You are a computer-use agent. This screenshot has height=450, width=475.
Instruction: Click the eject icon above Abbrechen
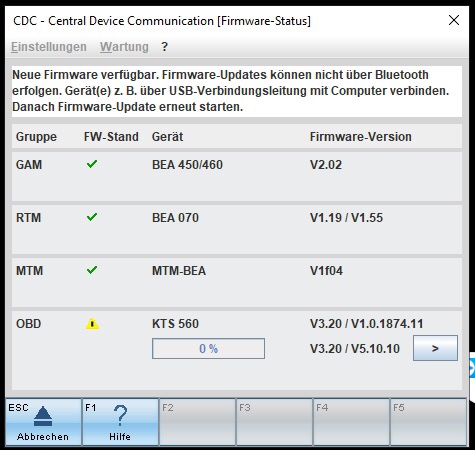(43, 416)
